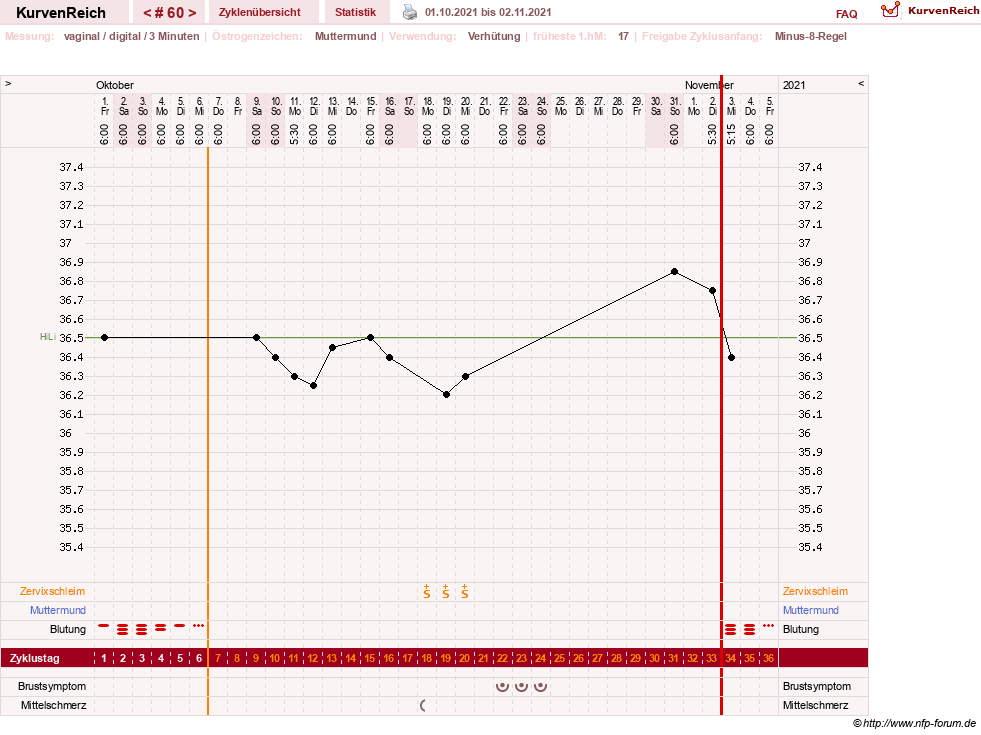The image size is (981, 735).
Task: Click the Mittelschmerz symbol on cycle day 18
Action: tap(423, 706)
